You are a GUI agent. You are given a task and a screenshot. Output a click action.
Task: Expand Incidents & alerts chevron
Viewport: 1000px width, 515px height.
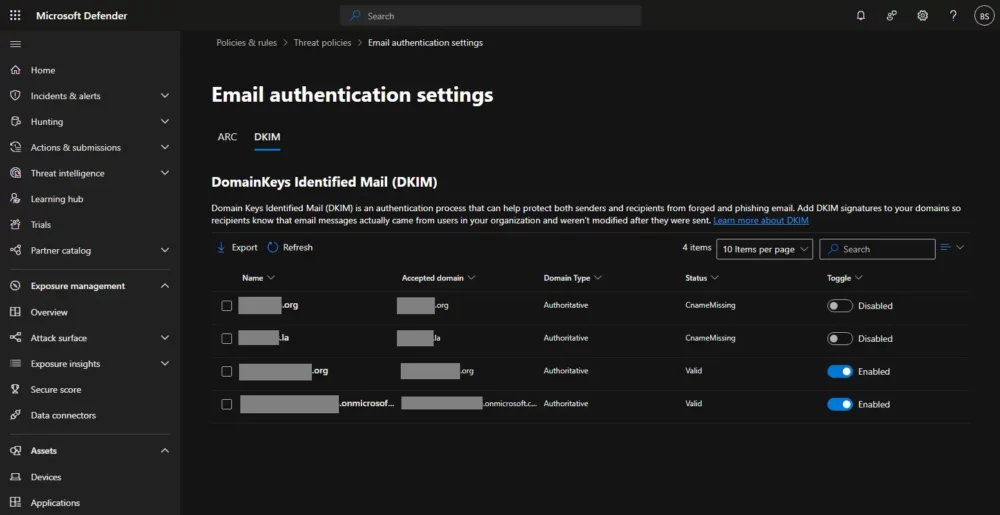tap(165, 96)
